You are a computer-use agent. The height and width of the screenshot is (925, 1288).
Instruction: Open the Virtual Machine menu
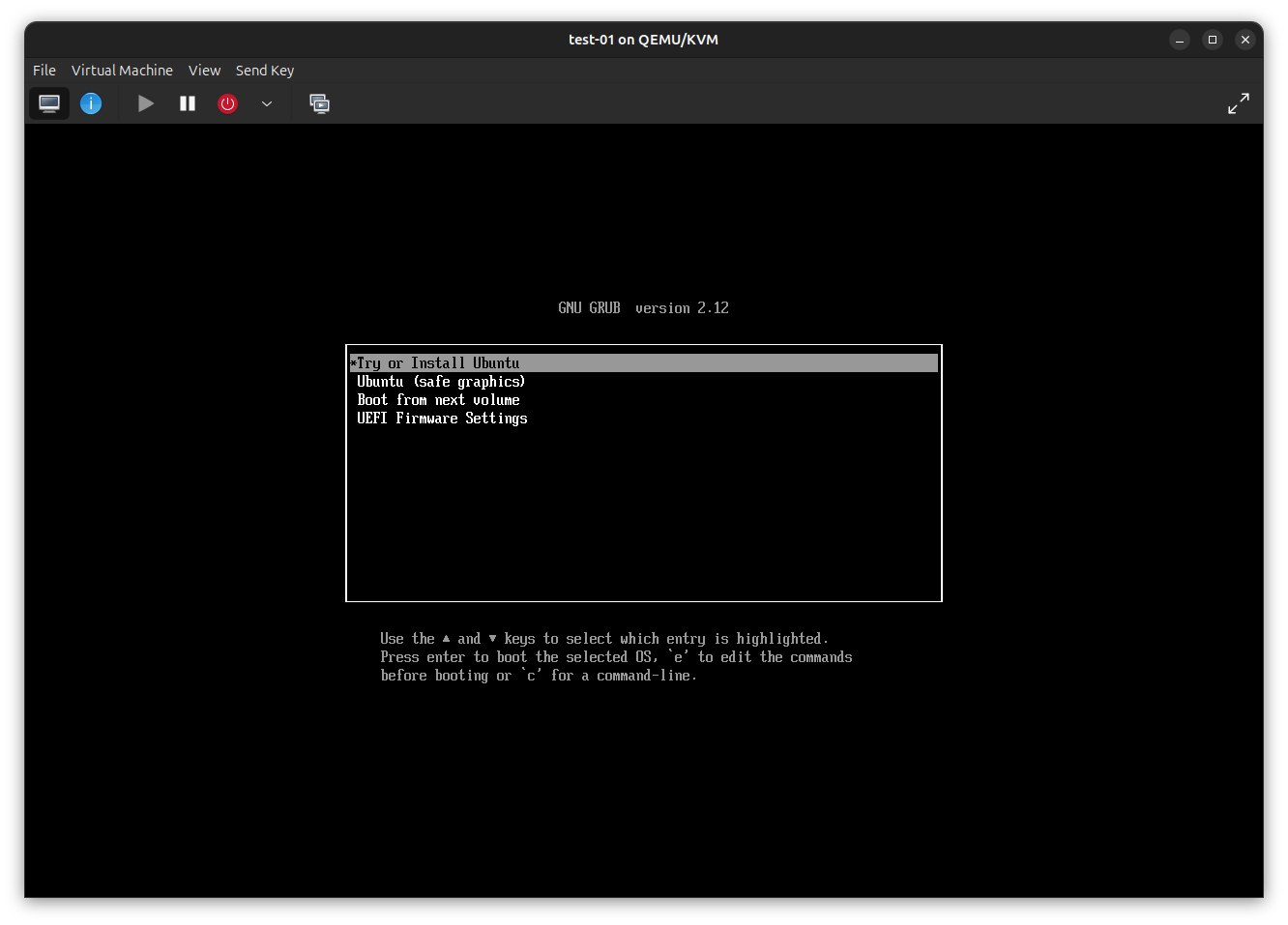tap(122, 71)
